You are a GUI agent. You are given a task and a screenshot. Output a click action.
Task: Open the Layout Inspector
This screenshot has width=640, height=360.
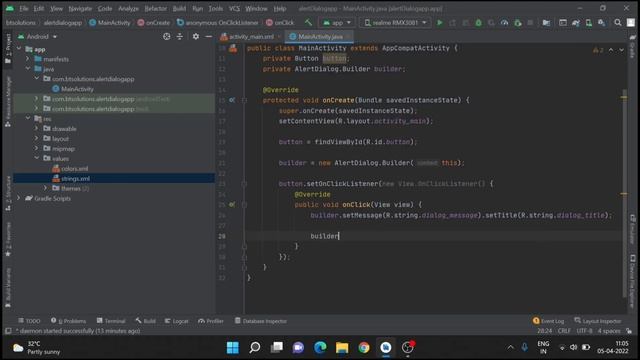coord(598,321)
